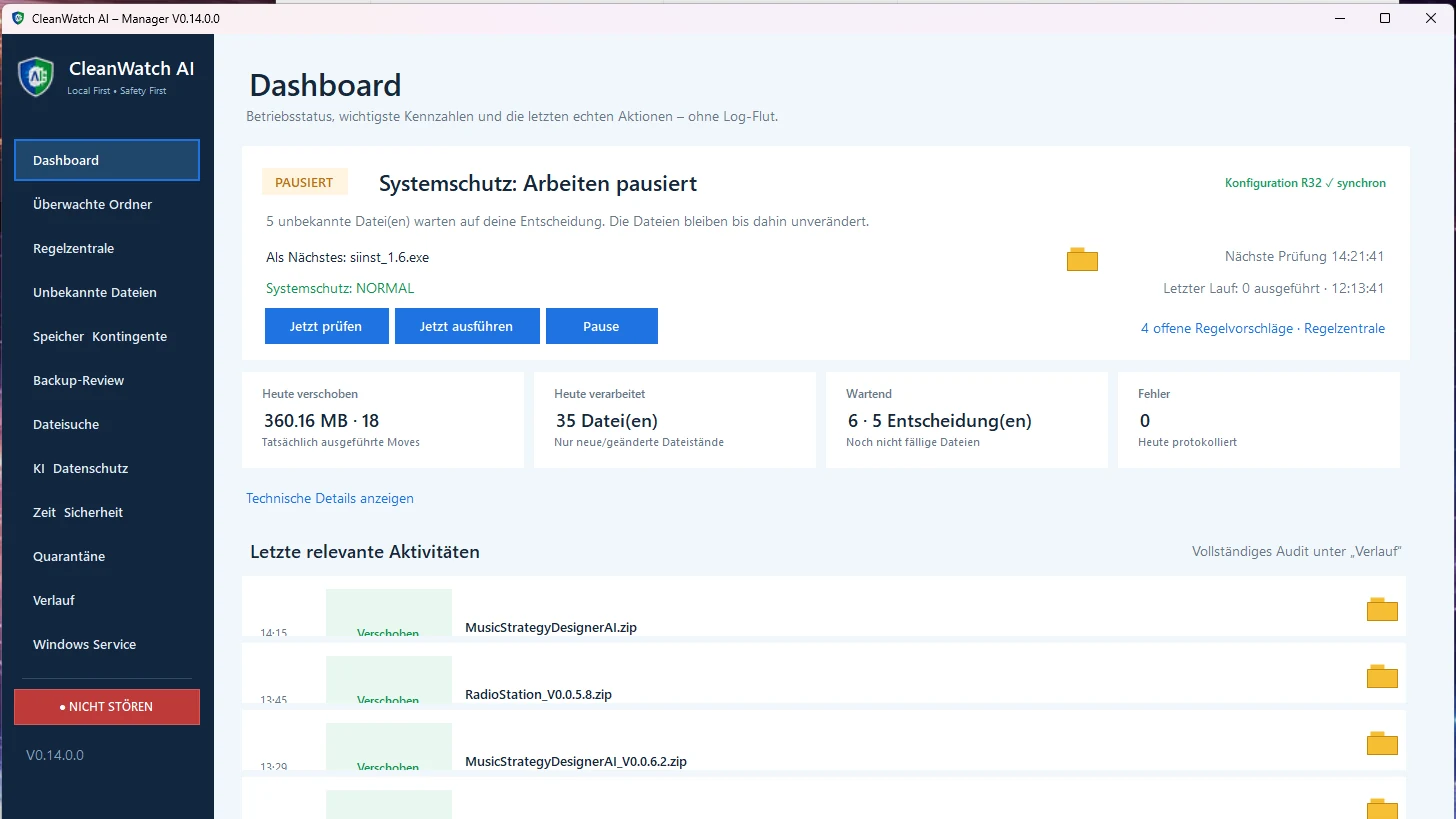1456x819 pixels.
Task: Click the title bar app icon
Action: tap(18, 18)
